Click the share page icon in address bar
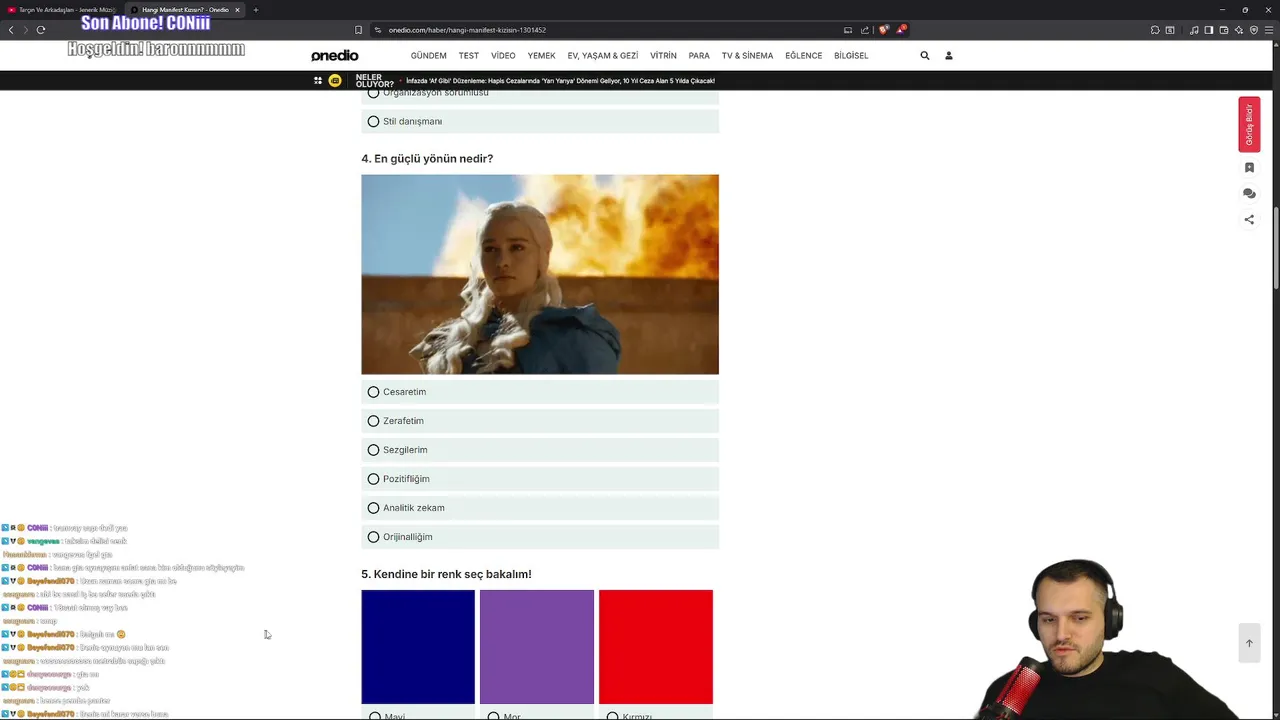 coord(865,30)
